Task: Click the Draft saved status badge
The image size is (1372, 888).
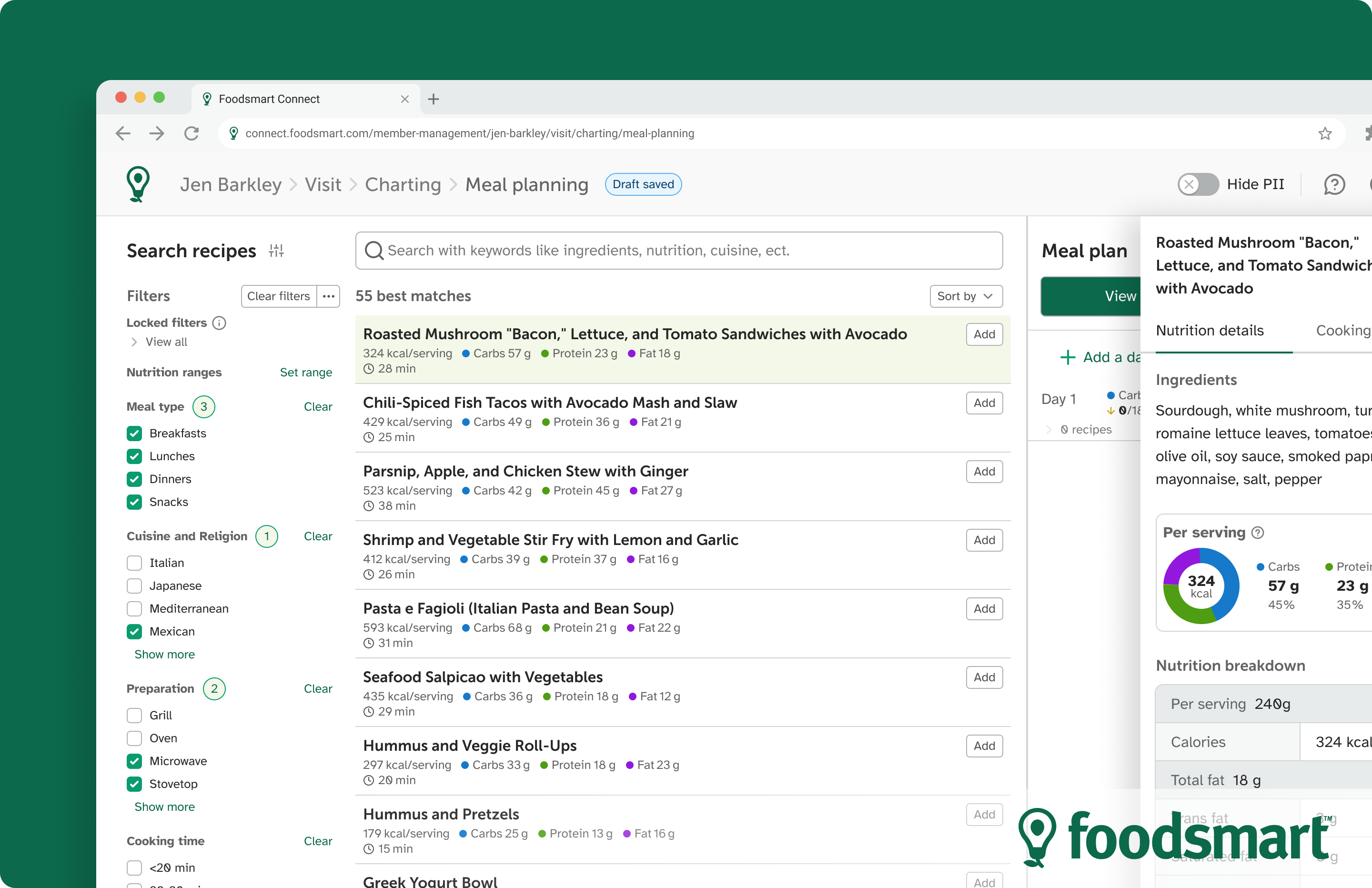Action: click(643, 184)
